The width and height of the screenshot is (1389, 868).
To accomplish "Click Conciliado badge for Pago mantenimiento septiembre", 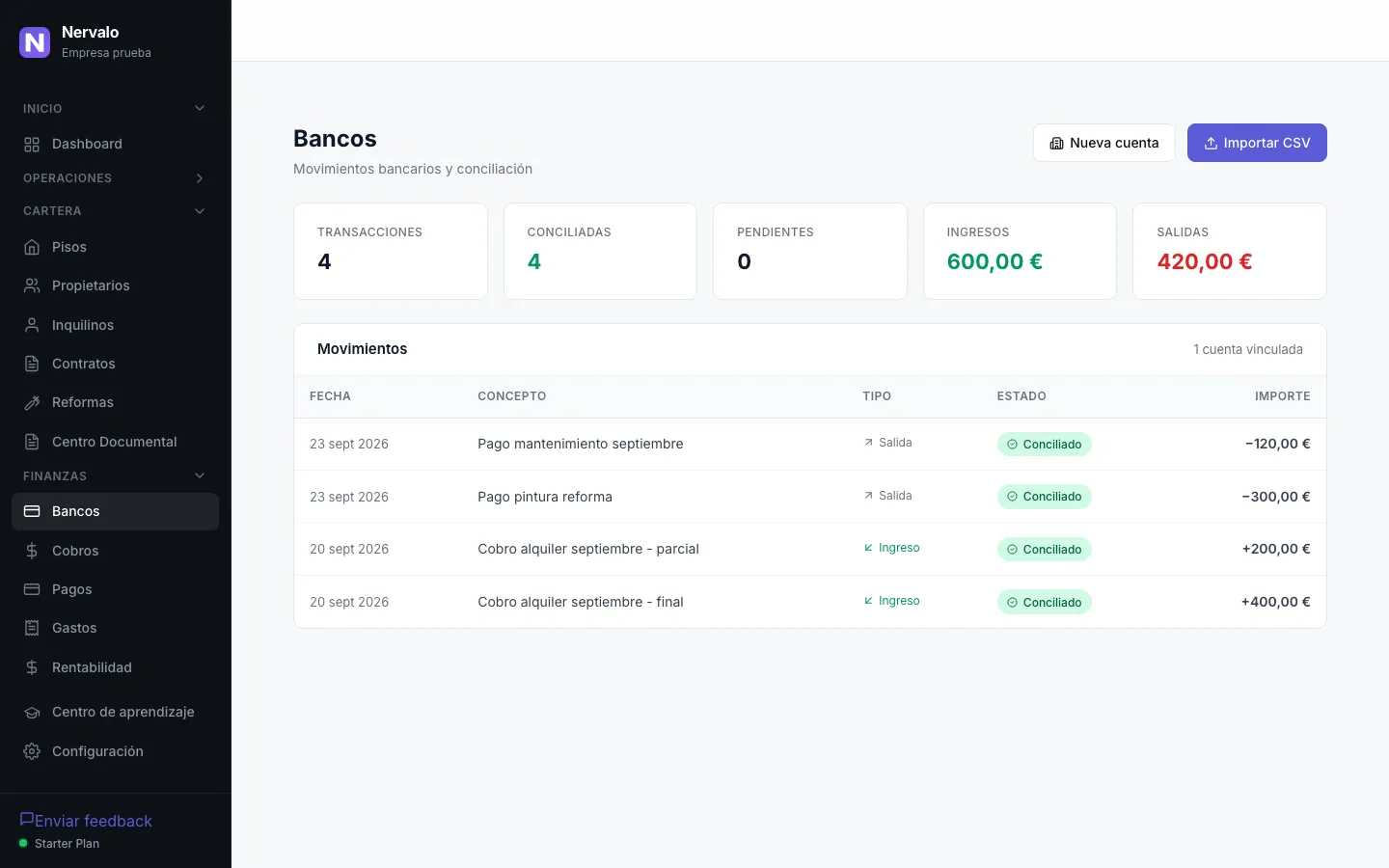I will click(x=1044, y=445).
